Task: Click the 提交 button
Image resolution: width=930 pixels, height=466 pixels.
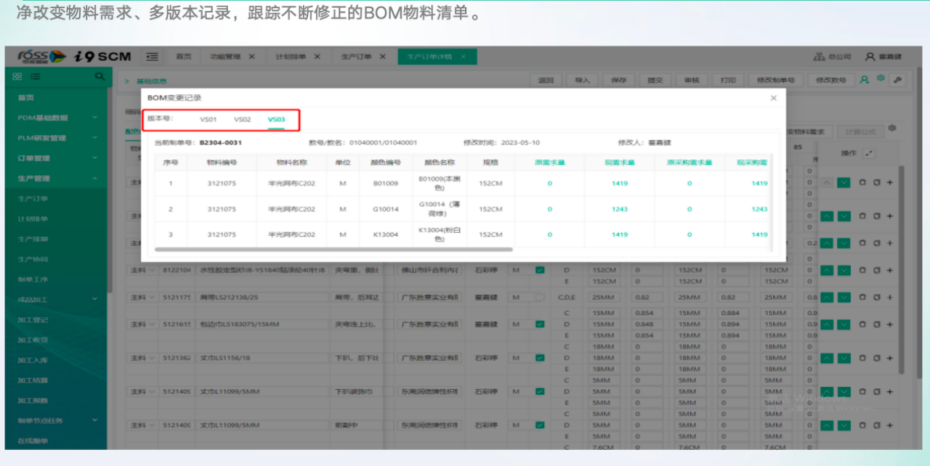Action: point(655,80)
